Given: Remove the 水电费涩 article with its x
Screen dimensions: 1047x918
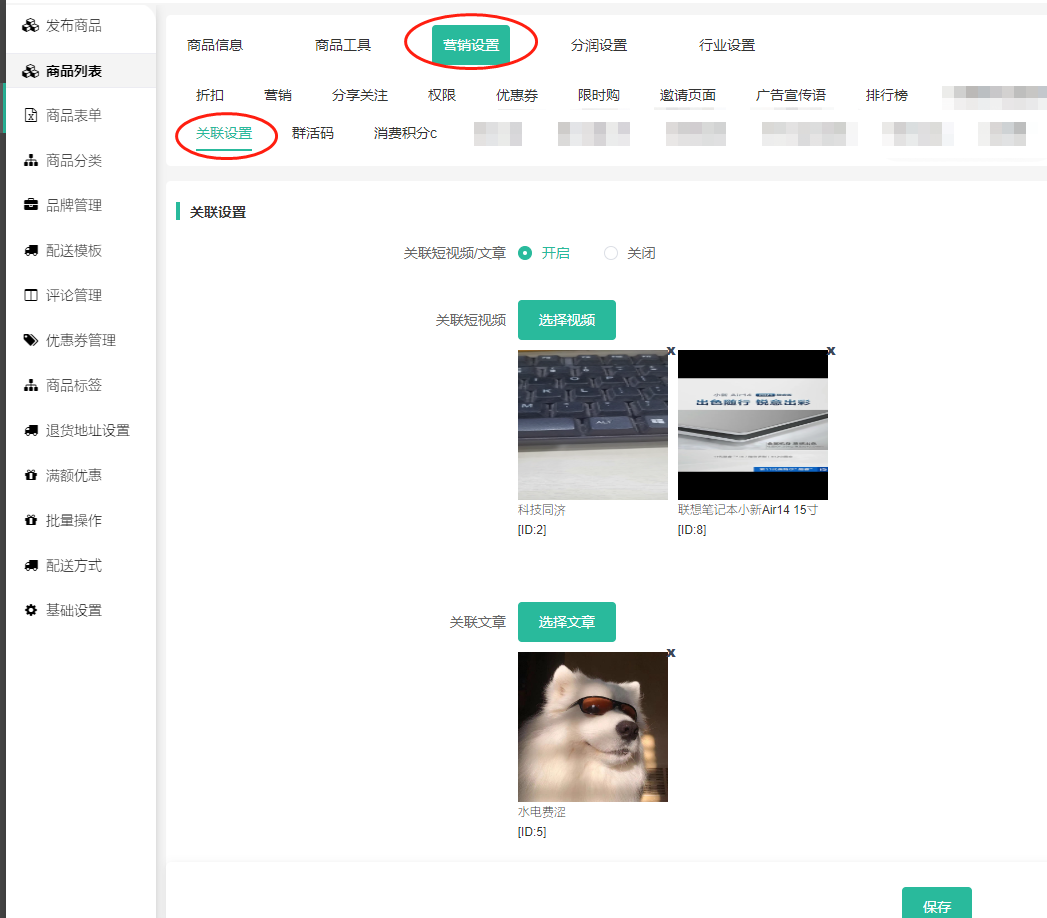Looking at the screenshot, I should coord(671,652).
